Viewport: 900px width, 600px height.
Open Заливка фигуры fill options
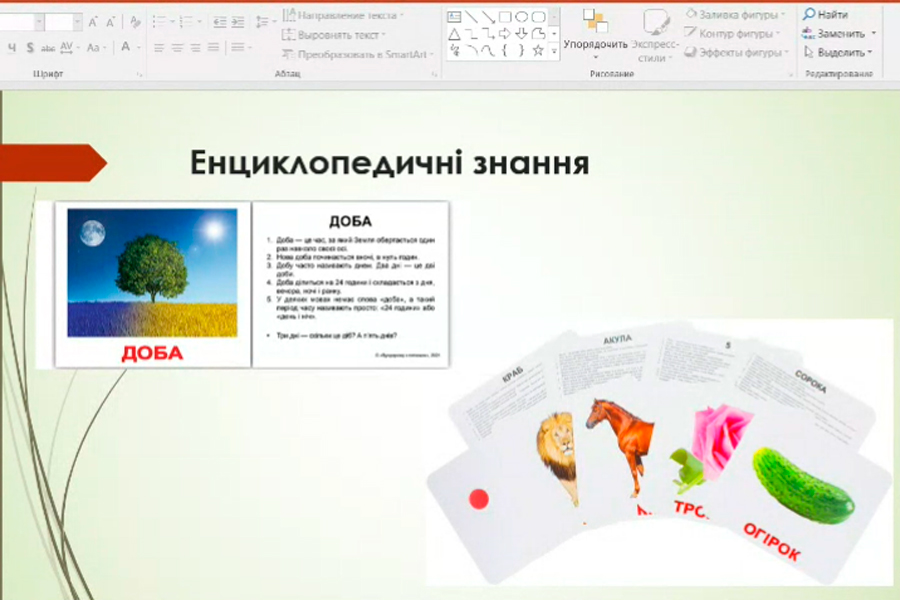(735, 14)
